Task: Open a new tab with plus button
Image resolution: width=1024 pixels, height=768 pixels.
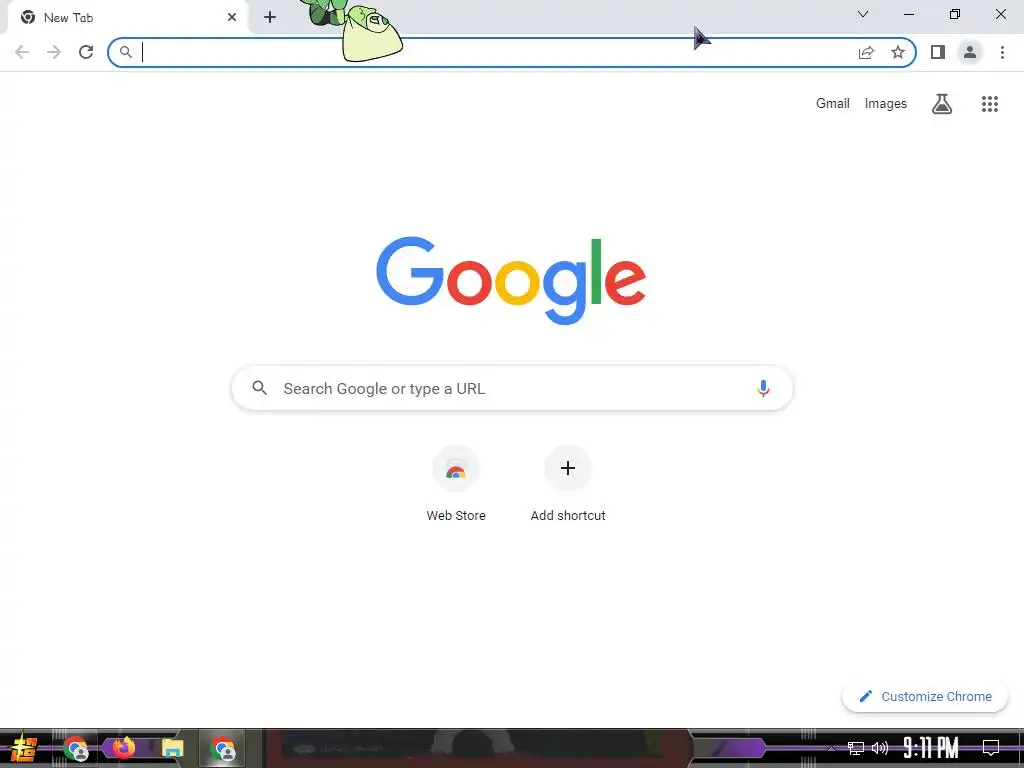Action: click(x=270, y=18)
